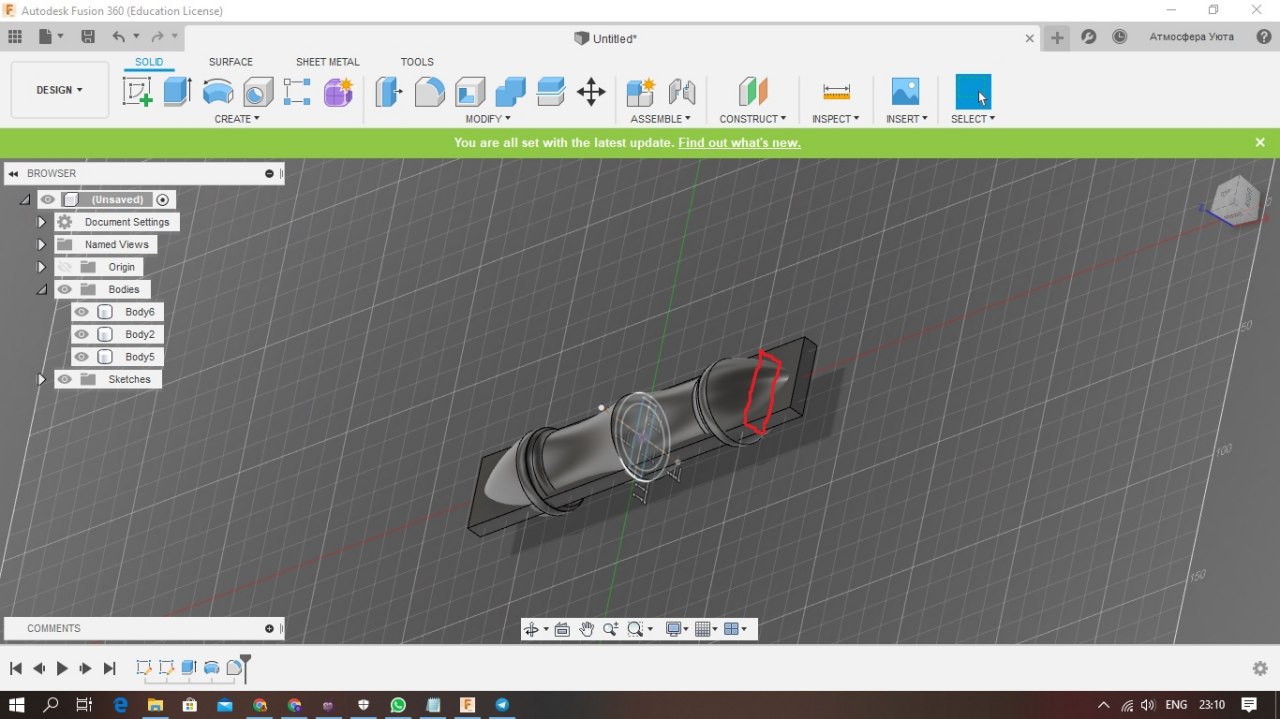
Task: Select the Hole tool icon
Action: click(258, 92)
